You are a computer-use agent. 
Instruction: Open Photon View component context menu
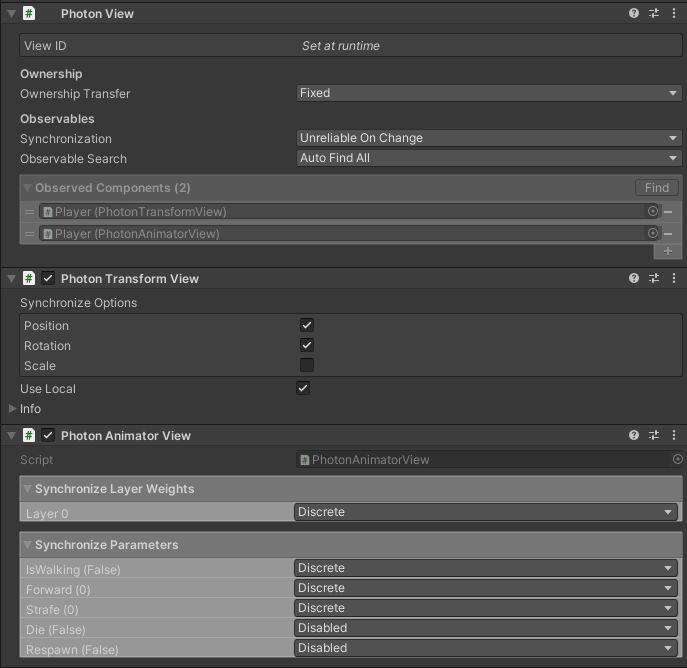click(x=674, y=13)
